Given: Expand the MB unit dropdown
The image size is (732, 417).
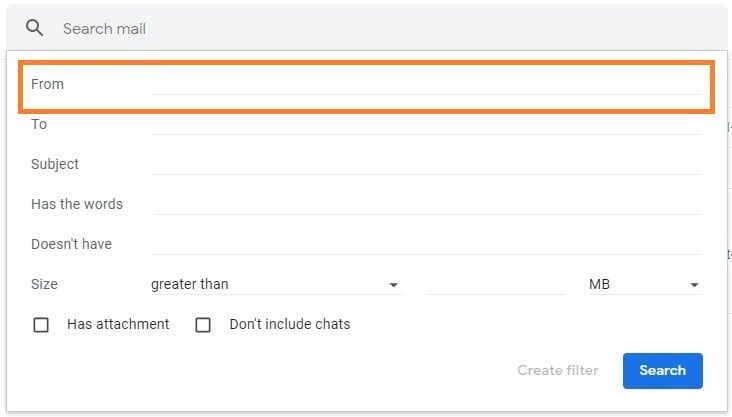Looking at the screenshot, I should pos(644,284).
